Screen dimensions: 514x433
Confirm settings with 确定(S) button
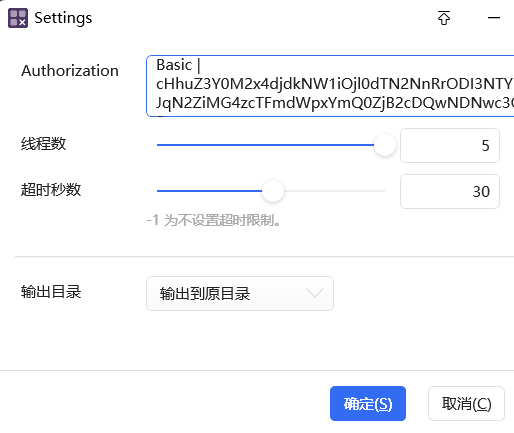pyautogui.click(x=368, y=403)
